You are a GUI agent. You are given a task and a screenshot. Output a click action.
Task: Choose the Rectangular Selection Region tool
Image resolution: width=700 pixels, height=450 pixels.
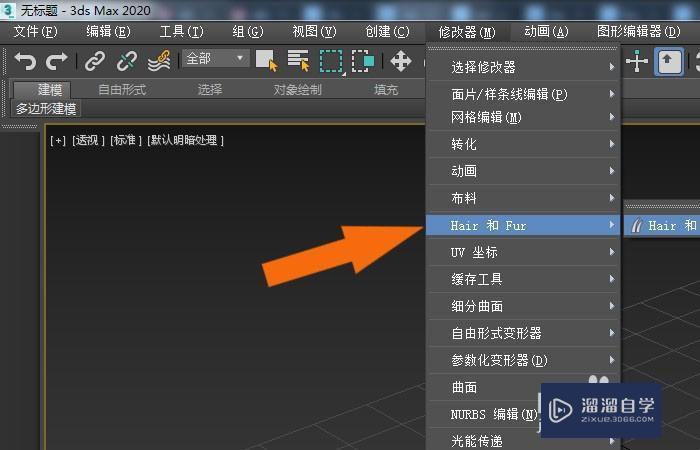tap(331, 61)
